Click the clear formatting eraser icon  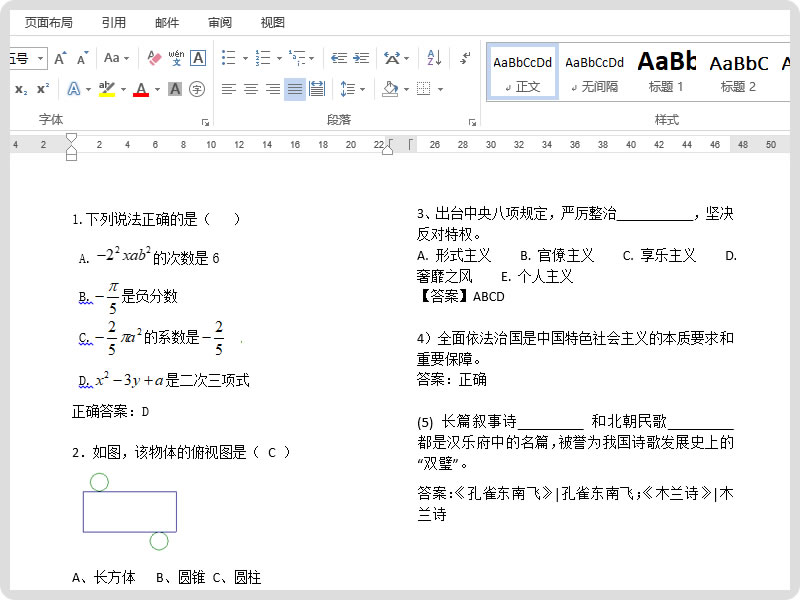(x=154, y=58)
